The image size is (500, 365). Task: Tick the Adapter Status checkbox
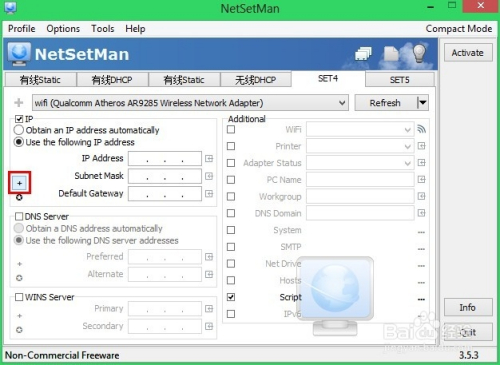tap(231, 163)
